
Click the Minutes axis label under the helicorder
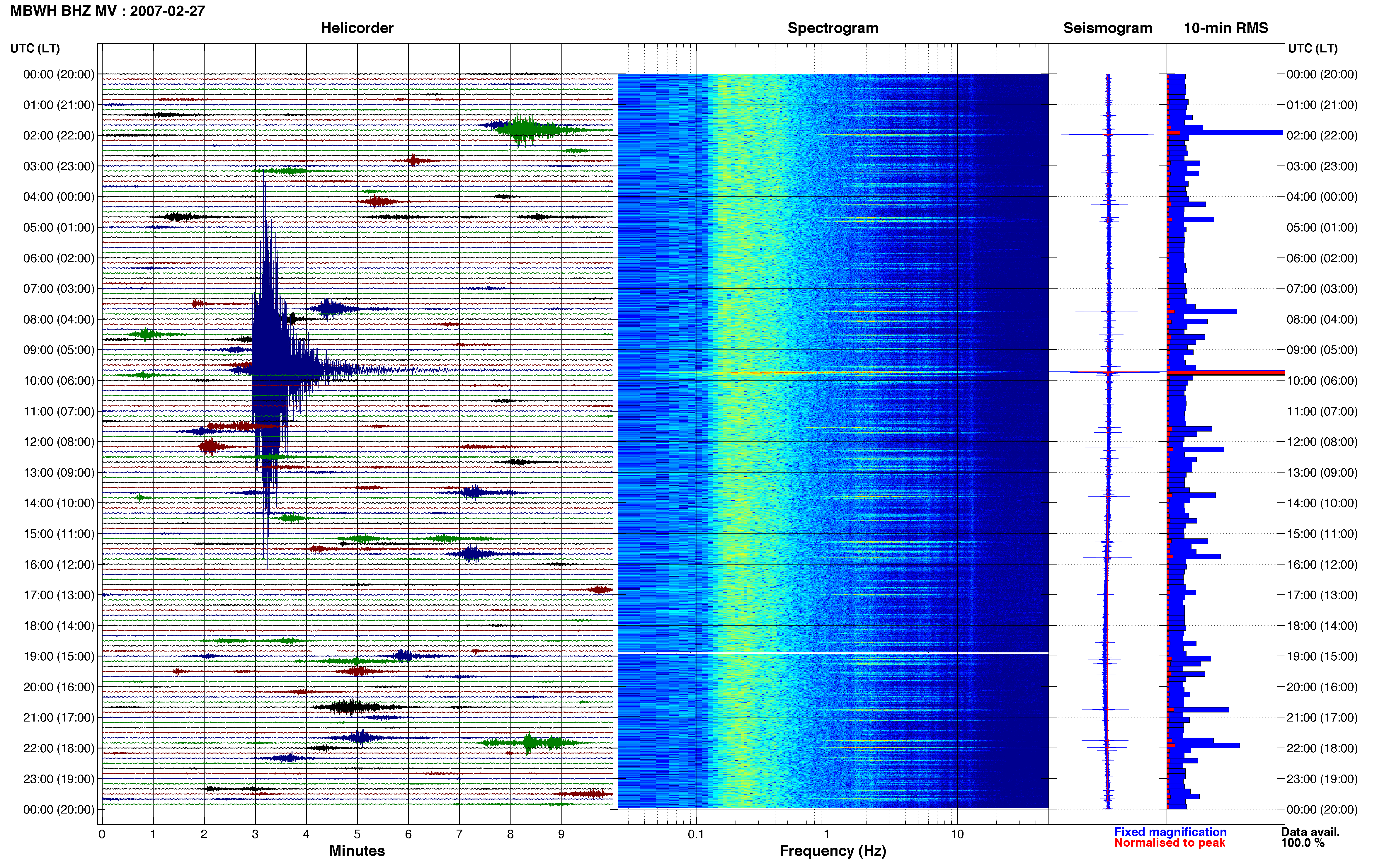[x=357, y=851]
